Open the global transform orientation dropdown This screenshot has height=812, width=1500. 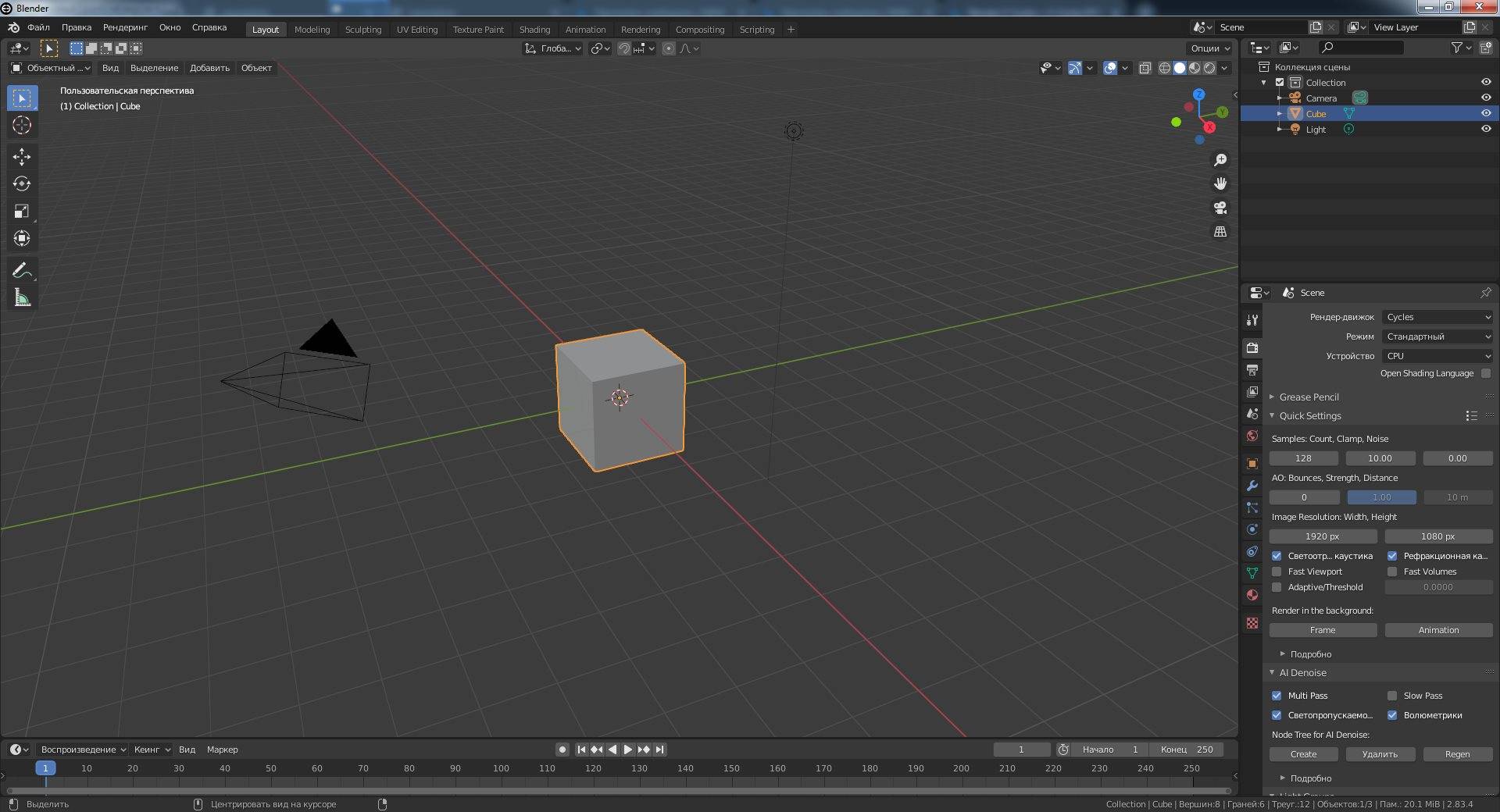(x=552, y=48)
